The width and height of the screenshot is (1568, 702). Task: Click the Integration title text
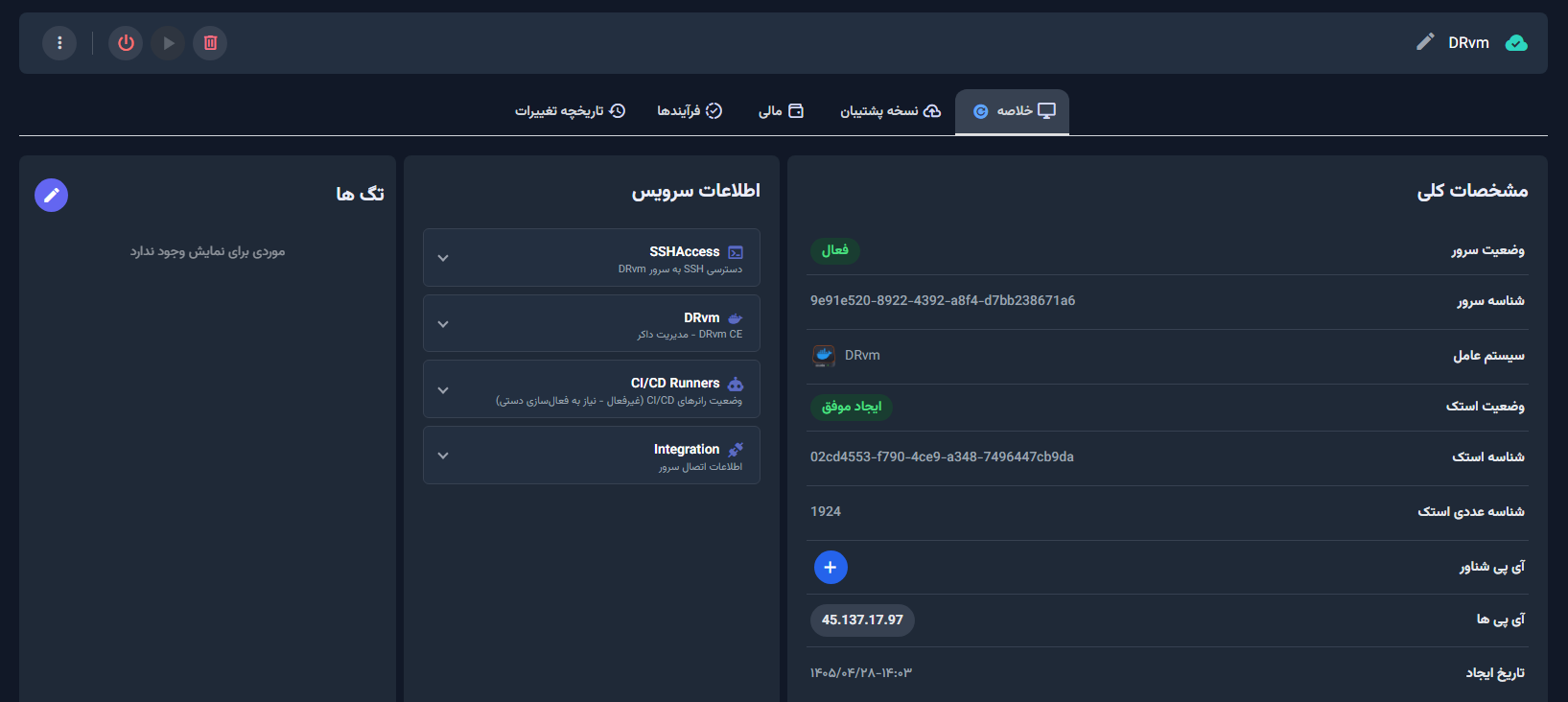click(x=687, y=450)
